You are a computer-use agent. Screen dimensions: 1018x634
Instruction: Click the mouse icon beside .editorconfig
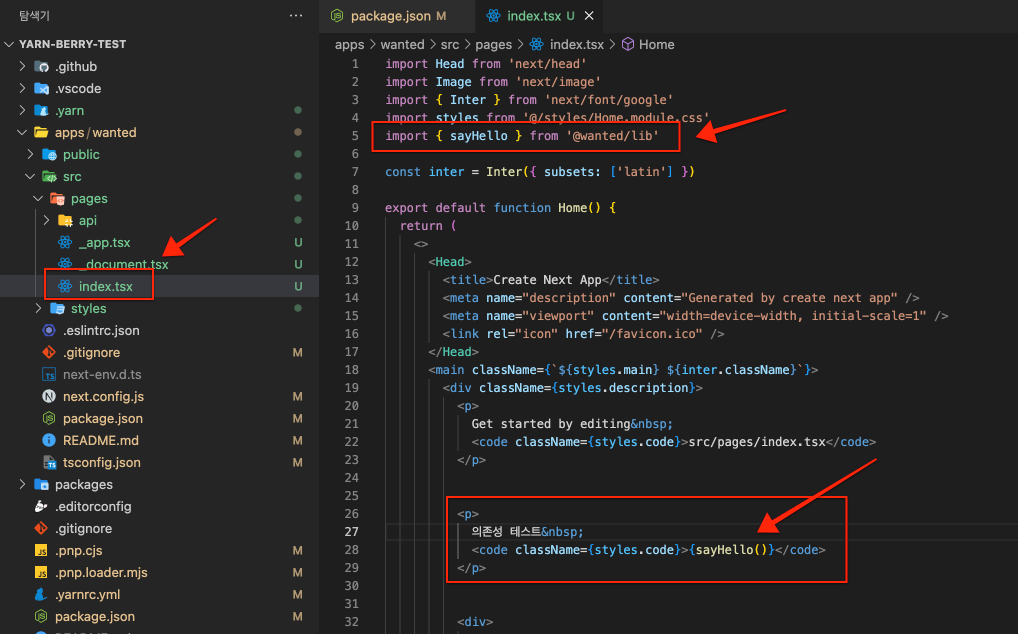[41, 506]
